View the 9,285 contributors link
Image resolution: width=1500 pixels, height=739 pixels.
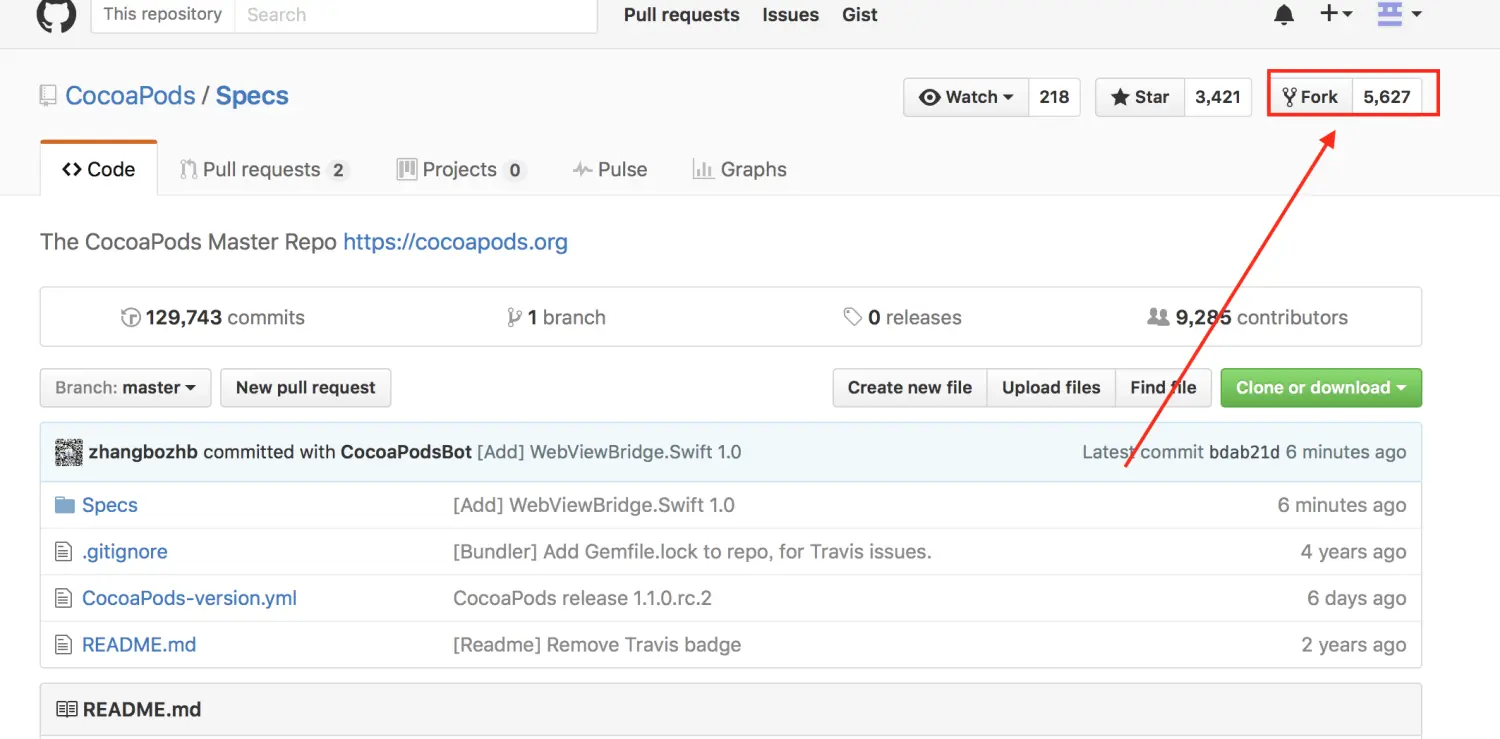tap(1247, 318)
